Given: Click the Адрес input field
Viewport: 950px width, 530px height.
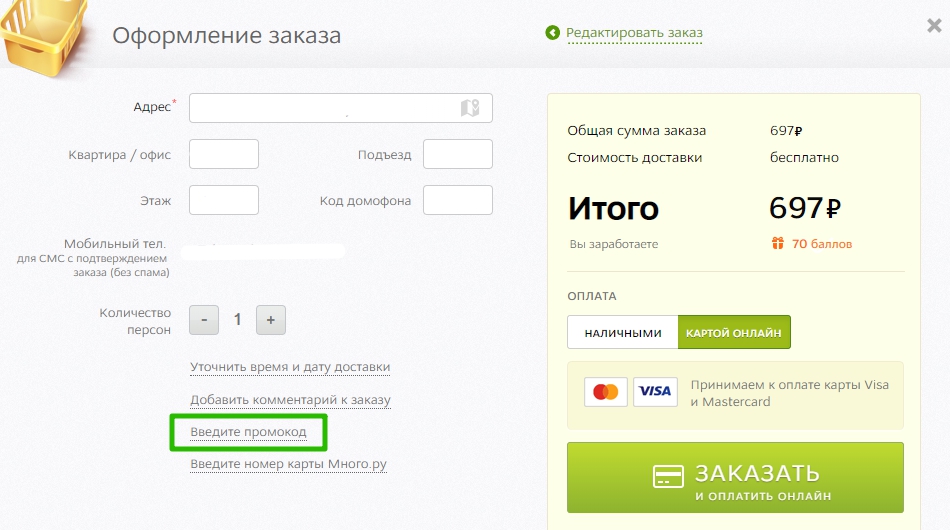Looking at the screenshot, I should 322,108.
